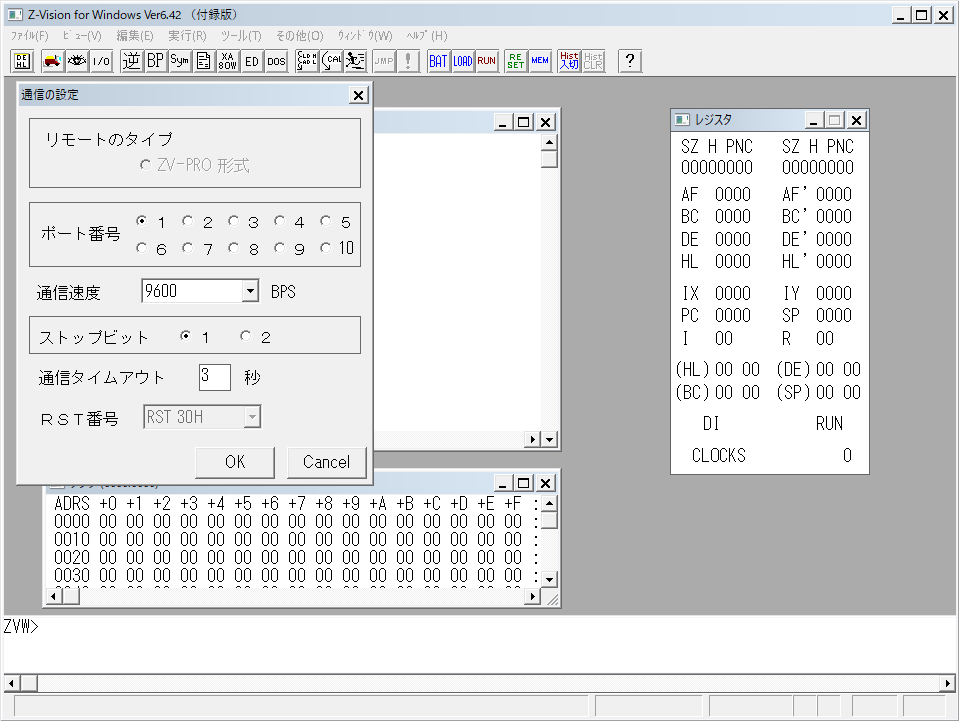Click the BAT batch toolbar icon
Viewport: 959px width, 721px height.
click(438, 61)
